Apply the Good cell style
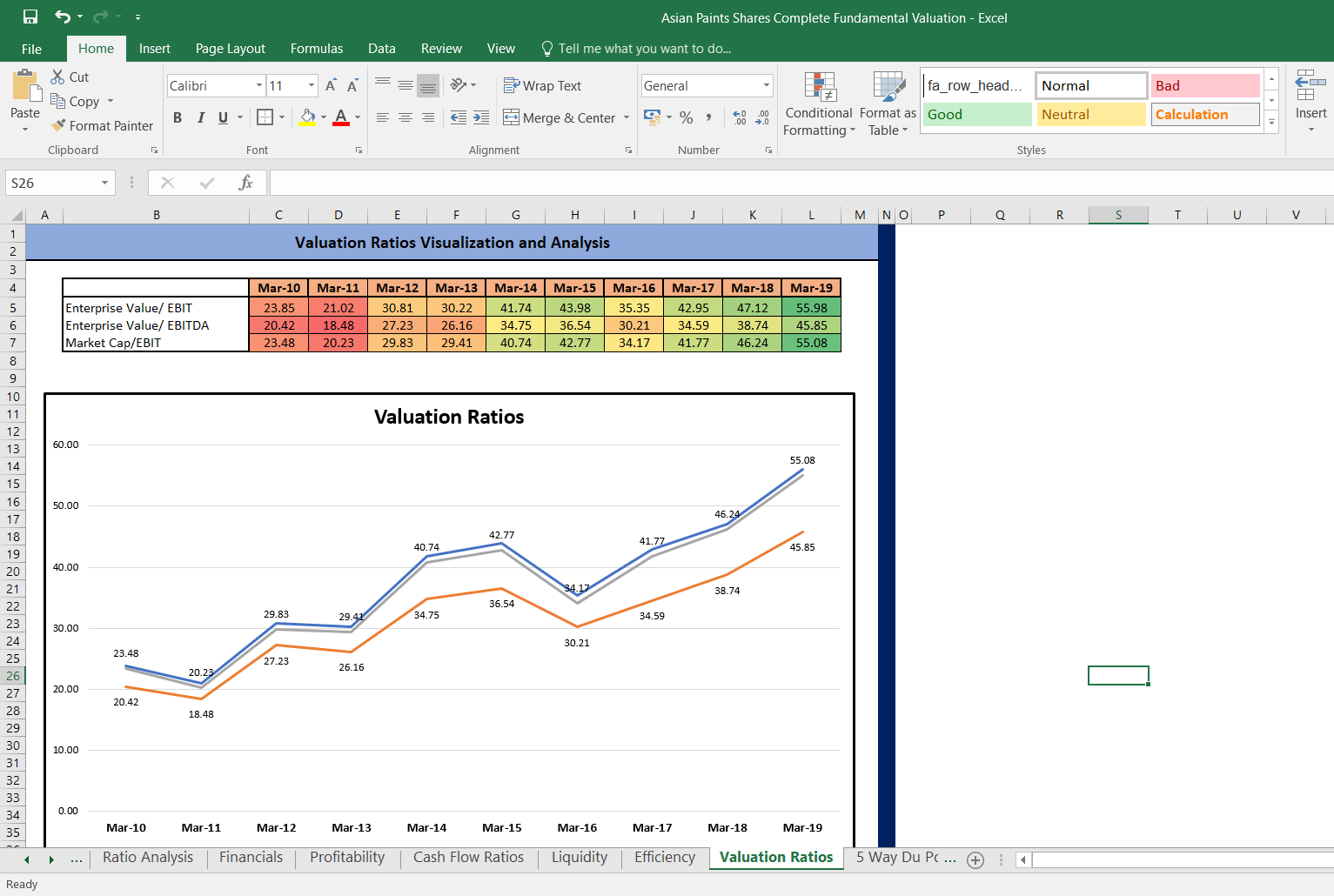 [977, 115]
